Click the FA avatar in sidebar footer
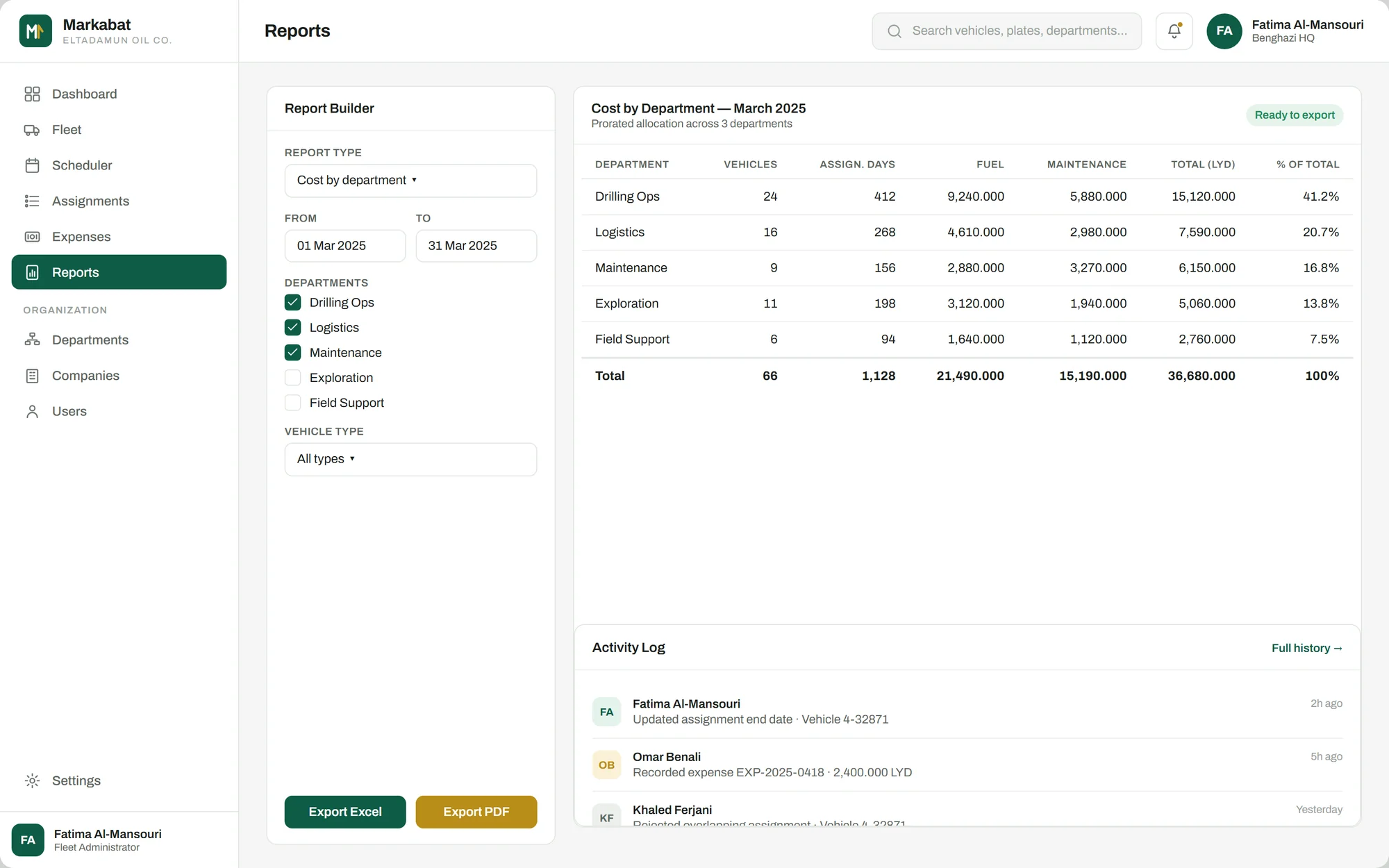This screenshot has width=1389, height=868. tap(28, 840)
